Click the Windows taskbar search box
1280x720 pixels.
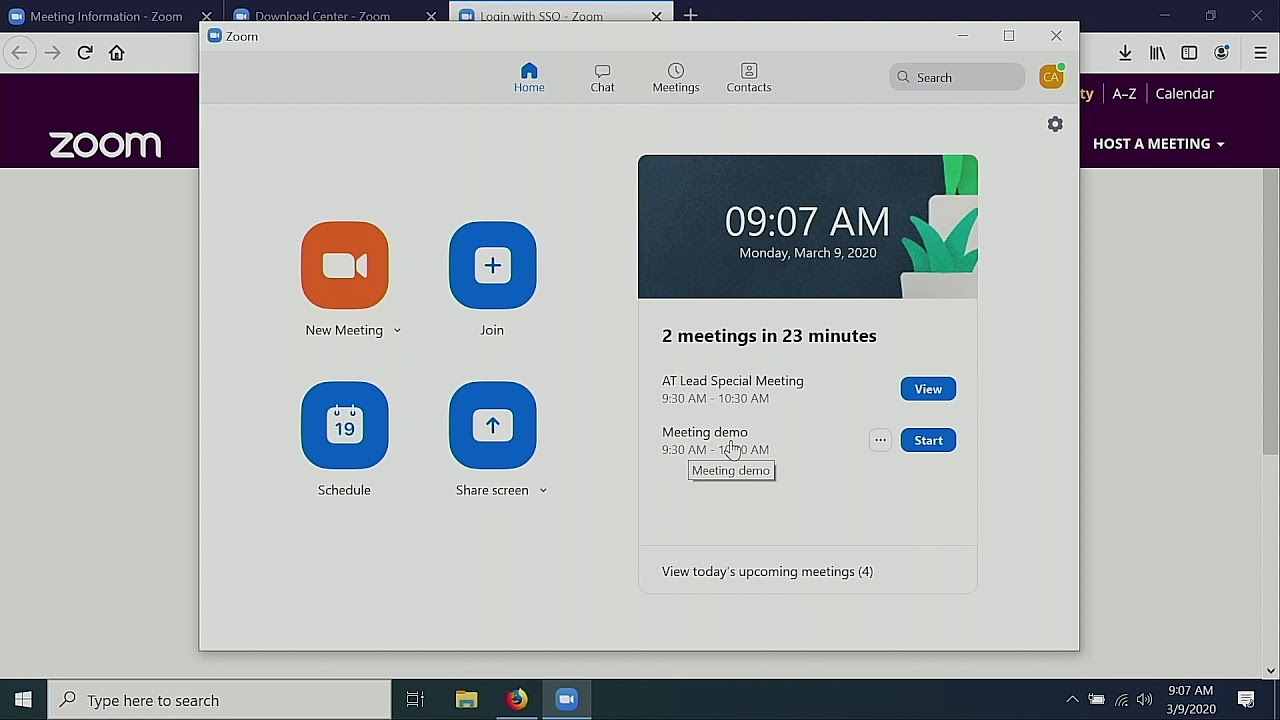pyautogui.click(x=219, y=700)
